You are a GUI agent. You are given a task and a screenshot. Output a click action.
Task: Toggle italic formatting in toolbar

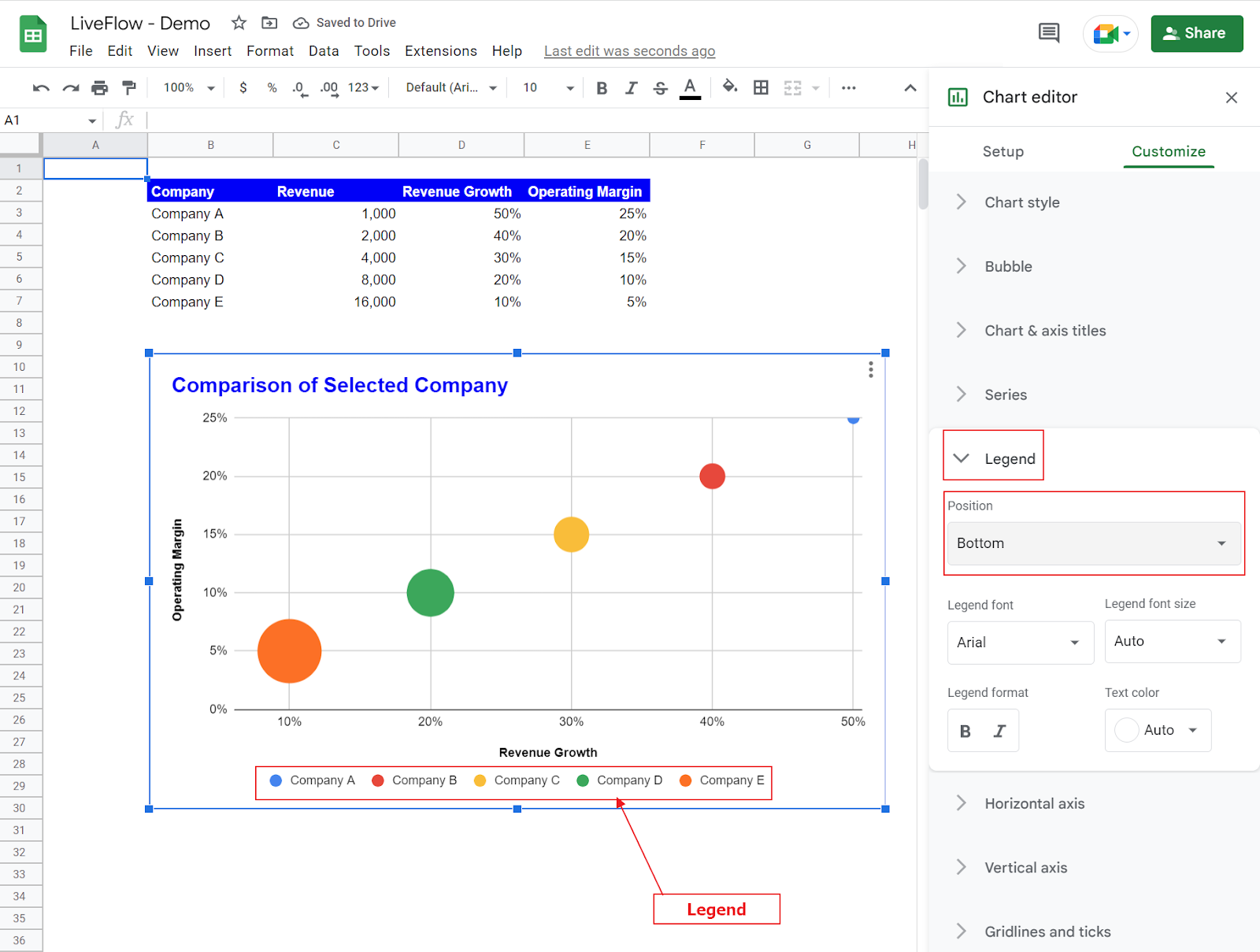click(631, 88)
